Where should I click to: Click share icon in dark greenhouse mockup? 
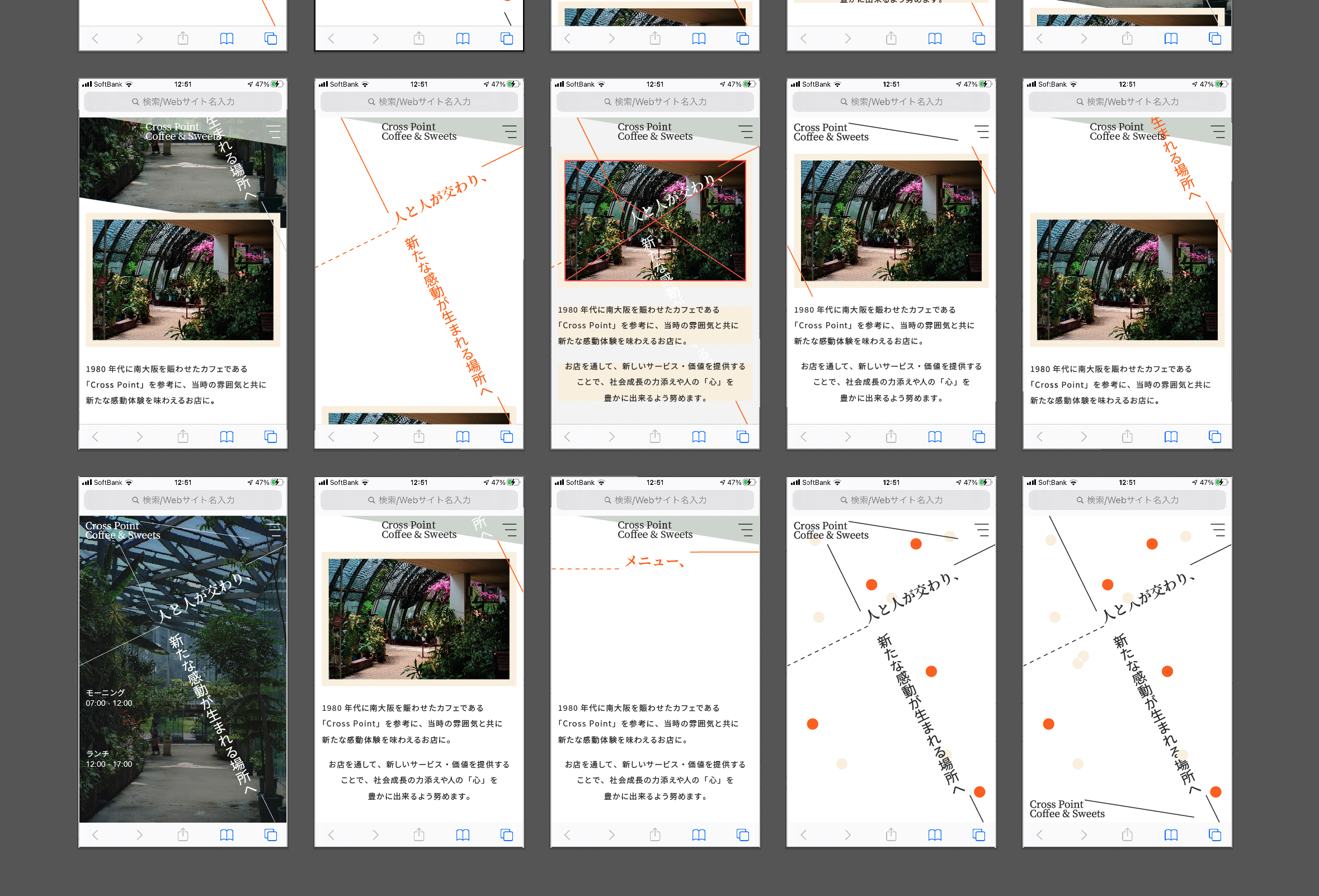[x=183, y=834]
